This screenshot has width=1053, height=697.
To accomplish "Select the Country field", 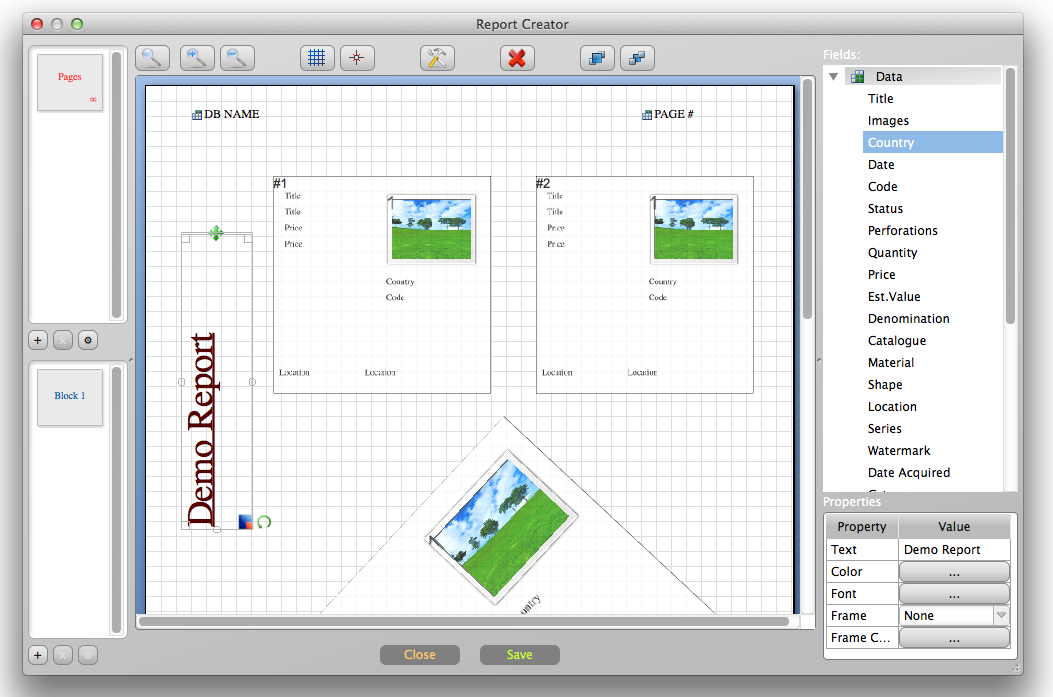I will pyautogui.click(x=932, y=142).
